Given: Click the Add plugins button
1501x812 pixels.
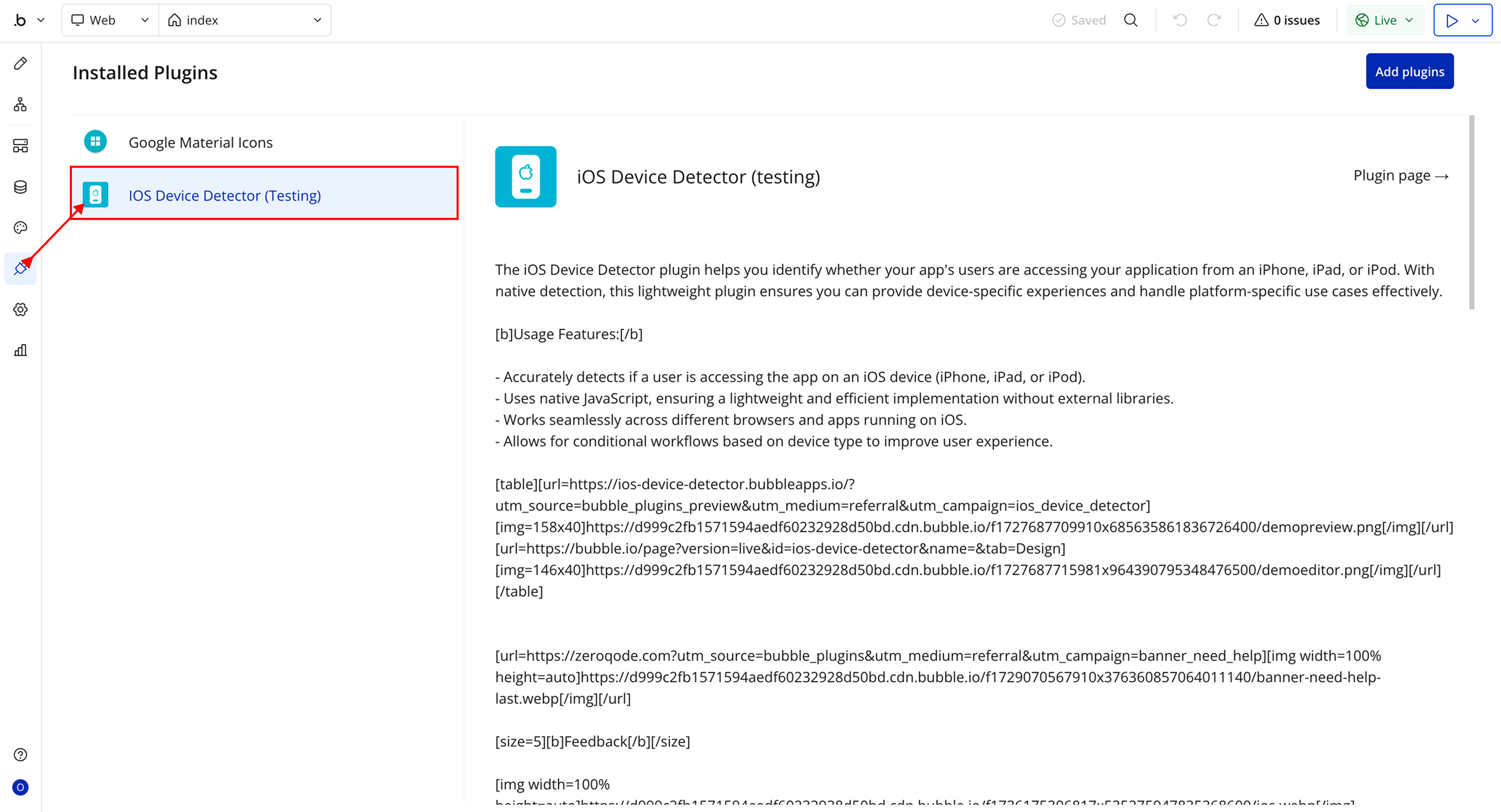Looking at the screenshot, I should tap(1409, 71).
